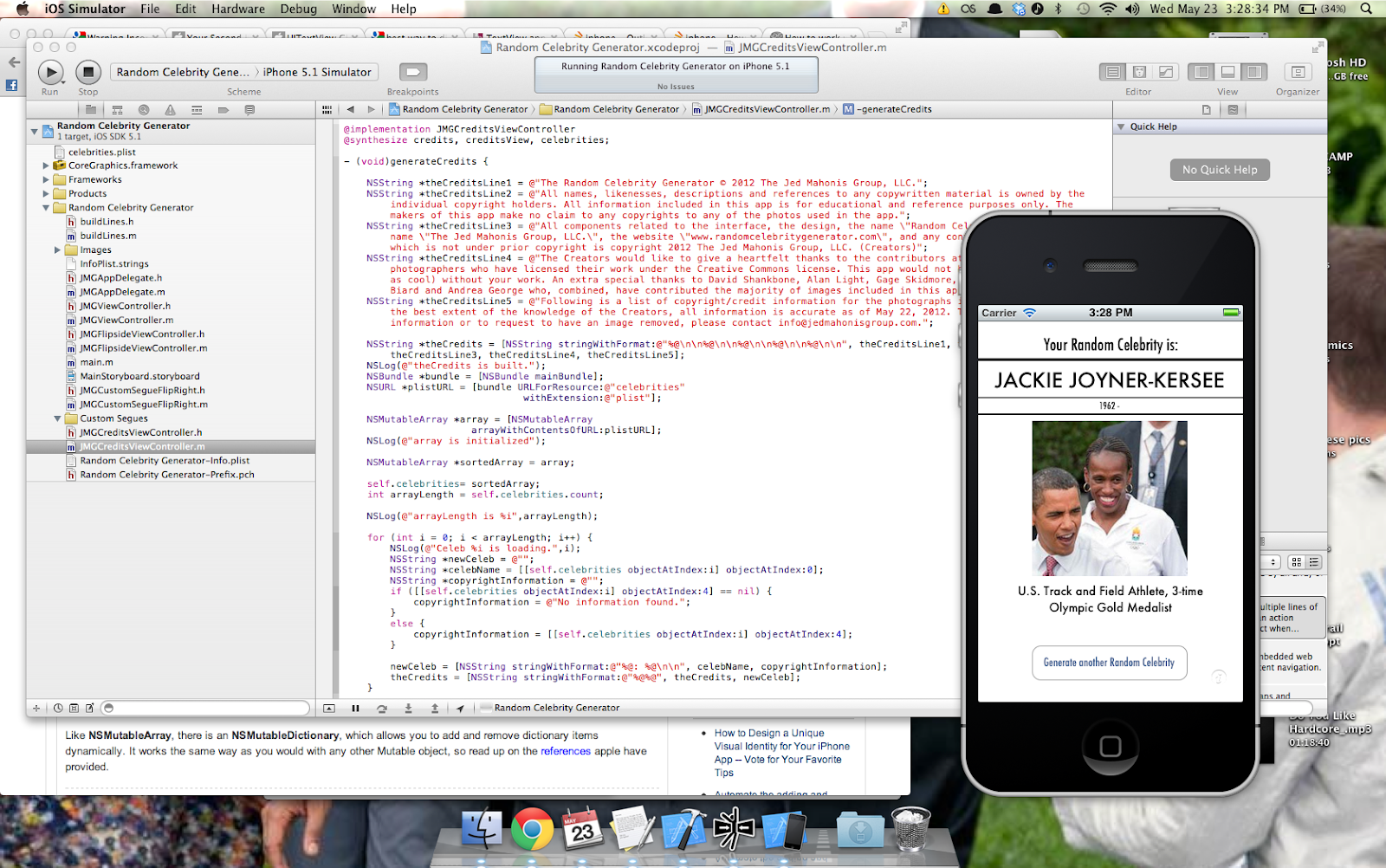Hide the debug area toggle button

[329, 708]
